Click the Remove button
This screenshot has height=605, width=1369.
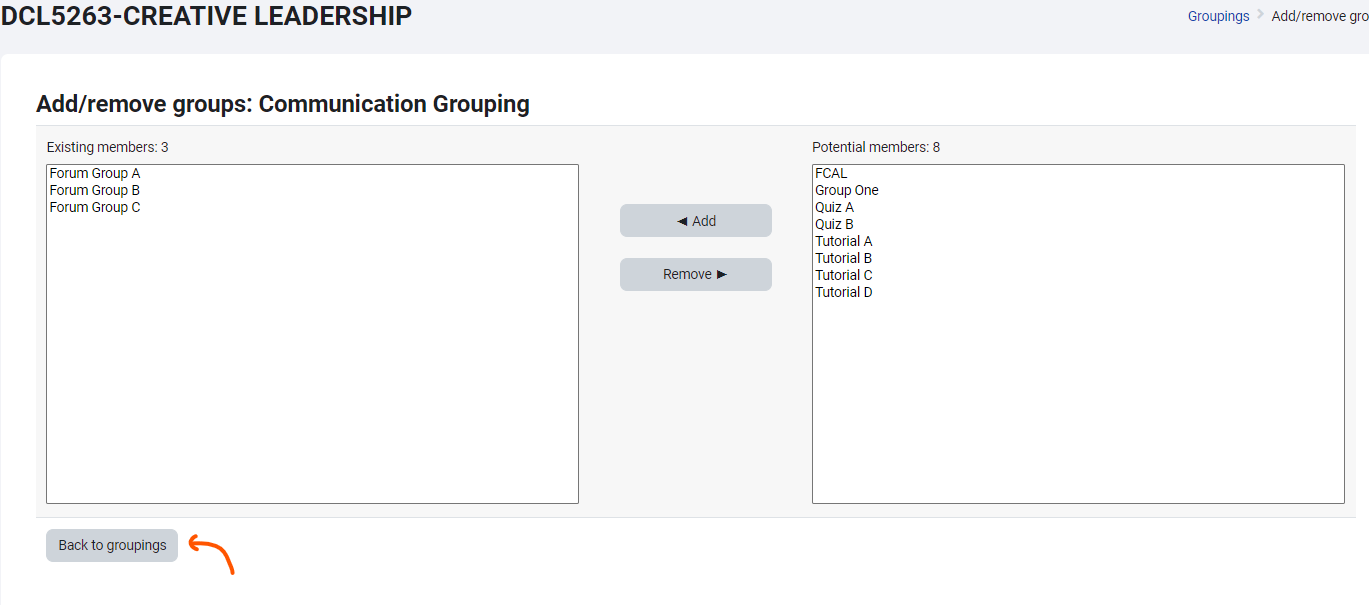(696, 275)
